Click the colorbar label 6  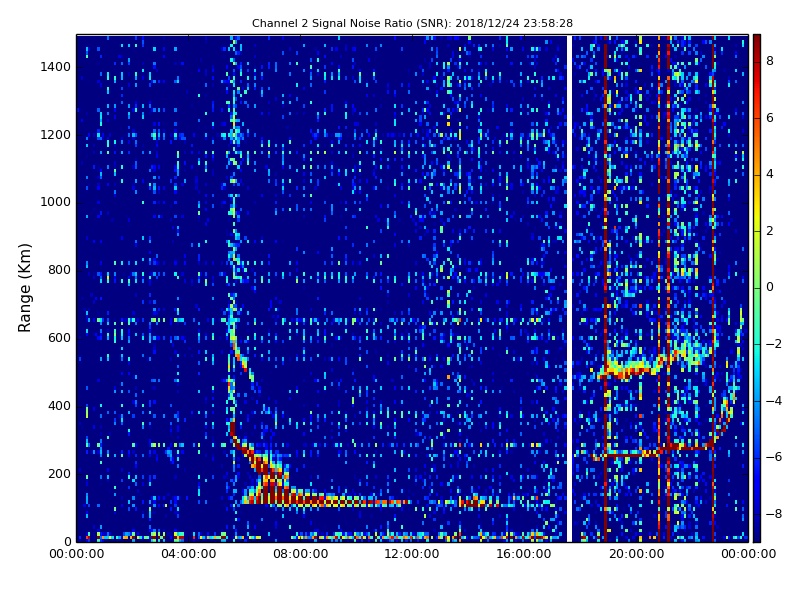pyautogui.click(x=770, y=118)
